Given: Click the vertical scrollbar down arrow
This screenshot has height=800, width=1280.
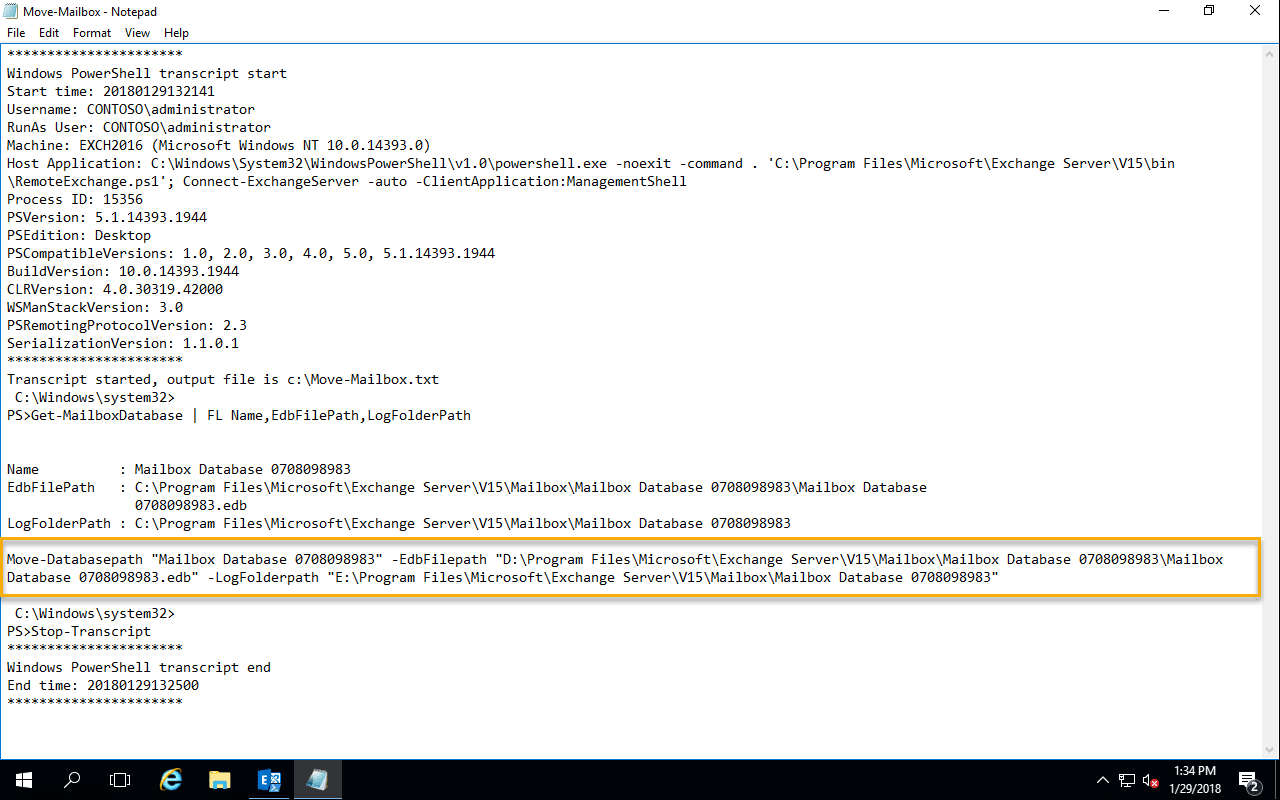Looking at the screenshot, I should point(1270,749).
